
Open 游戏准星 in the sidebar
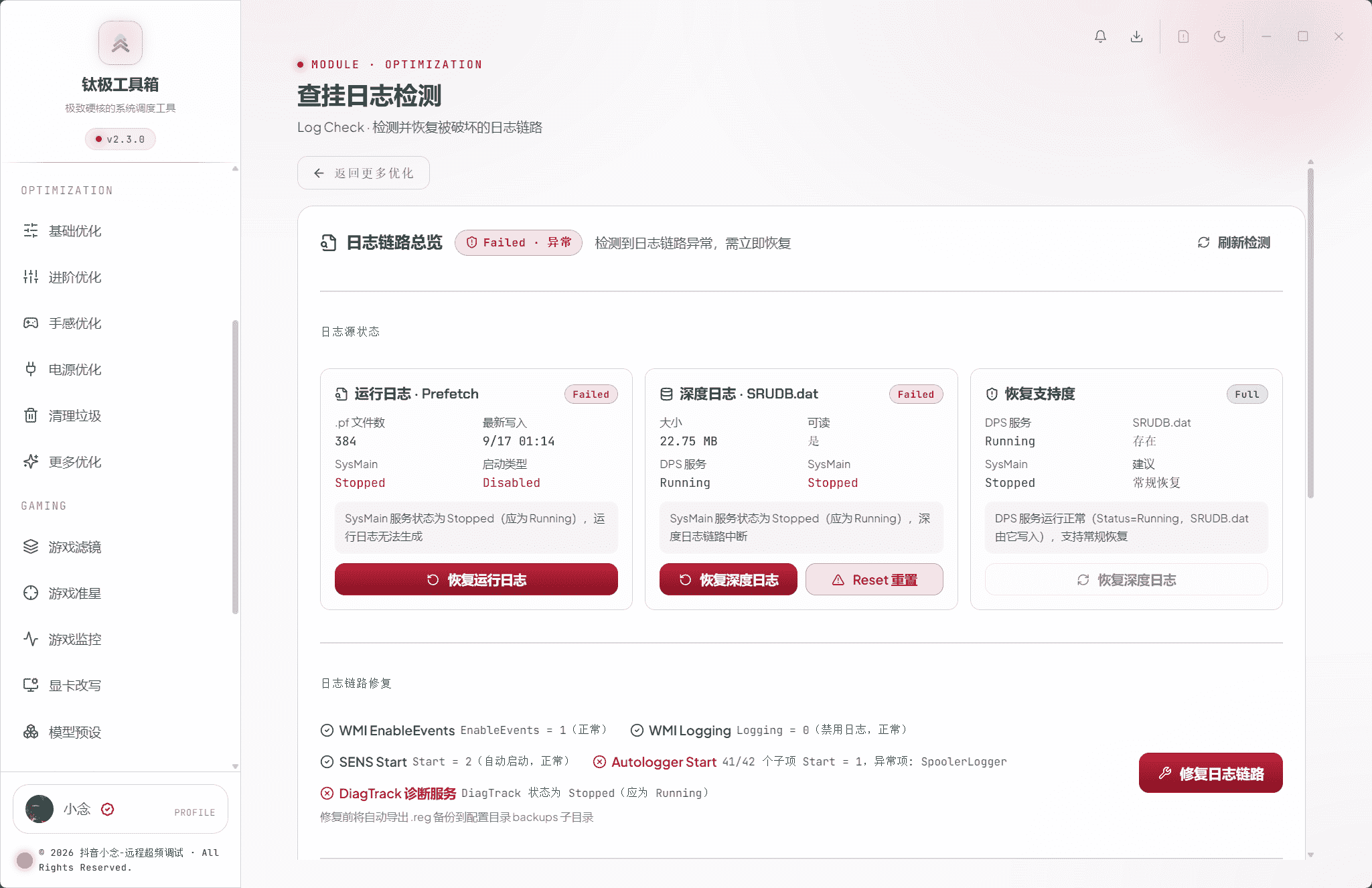click(x=121, y=593)
